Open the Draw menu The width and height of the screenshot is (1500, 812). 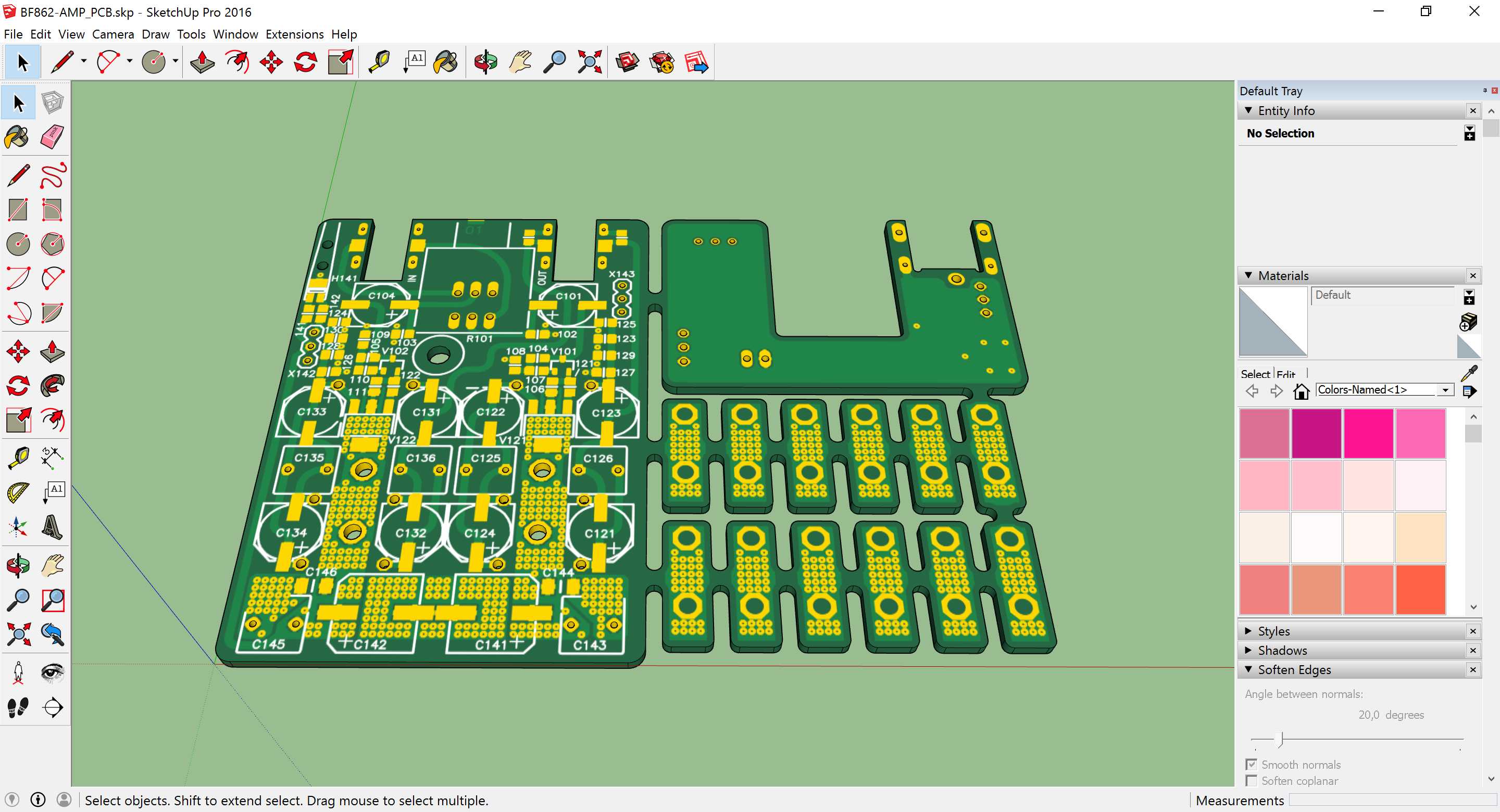point(156,34)
